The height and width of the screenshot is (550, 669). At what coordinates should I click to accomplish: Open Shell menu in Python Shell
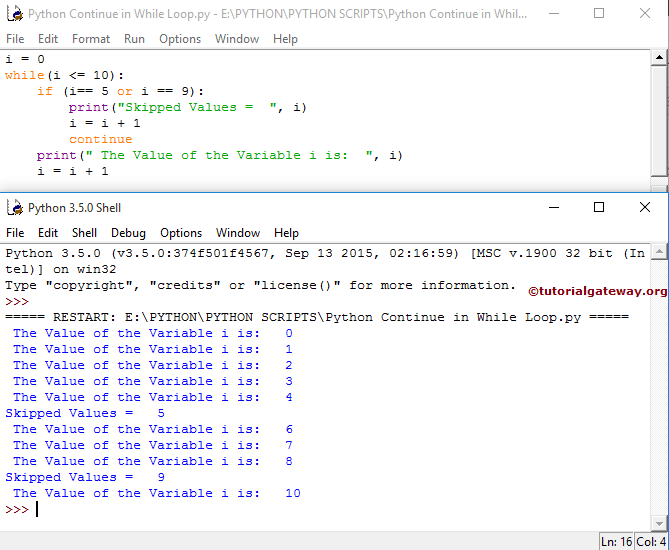[x=84, y=233]
